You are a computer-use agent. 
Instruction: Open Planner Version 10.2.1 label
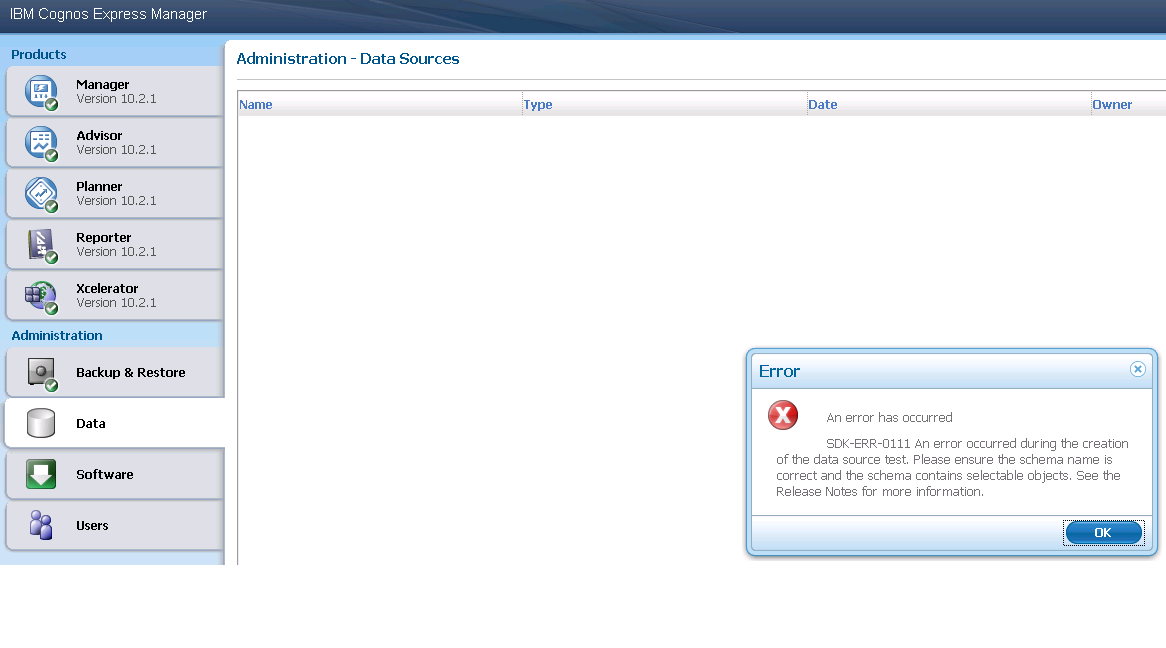(x=116, y=193)
